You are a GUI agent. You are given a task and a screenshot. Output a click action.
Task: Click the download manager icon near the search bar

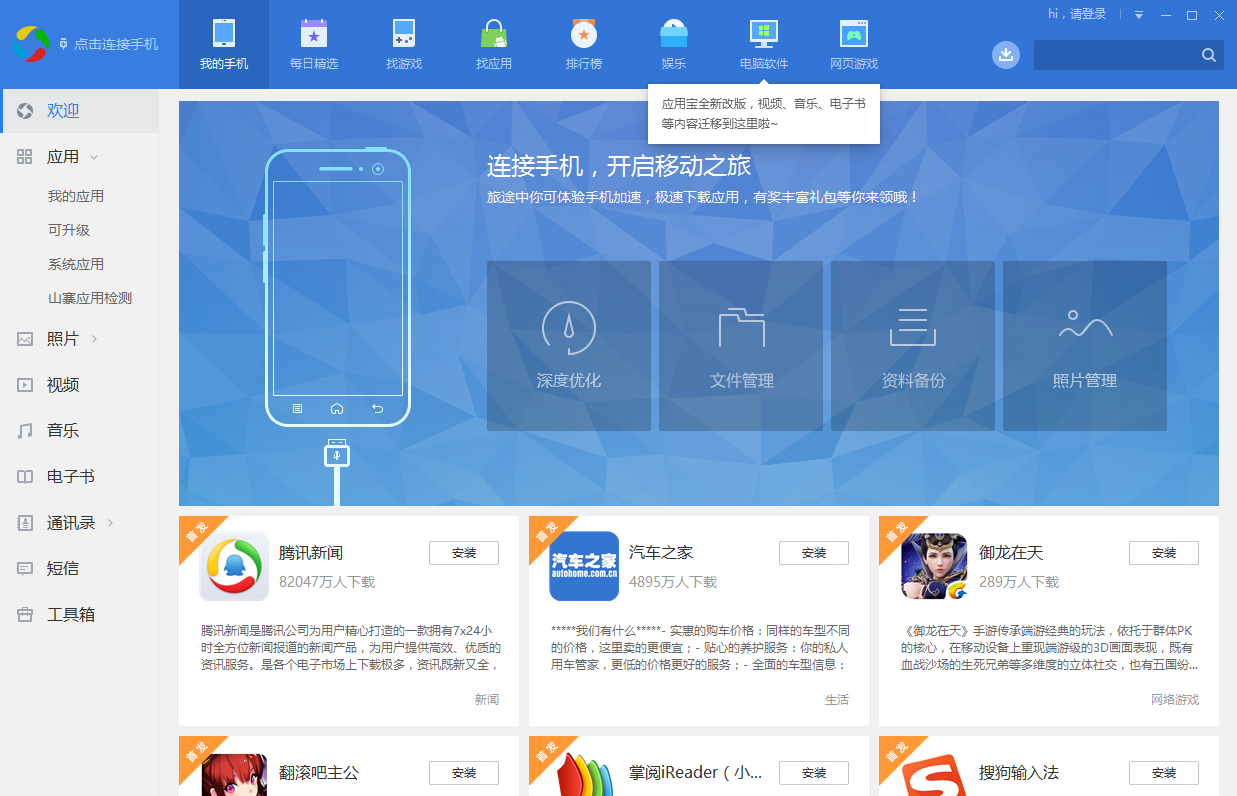tap(1005, 55)
